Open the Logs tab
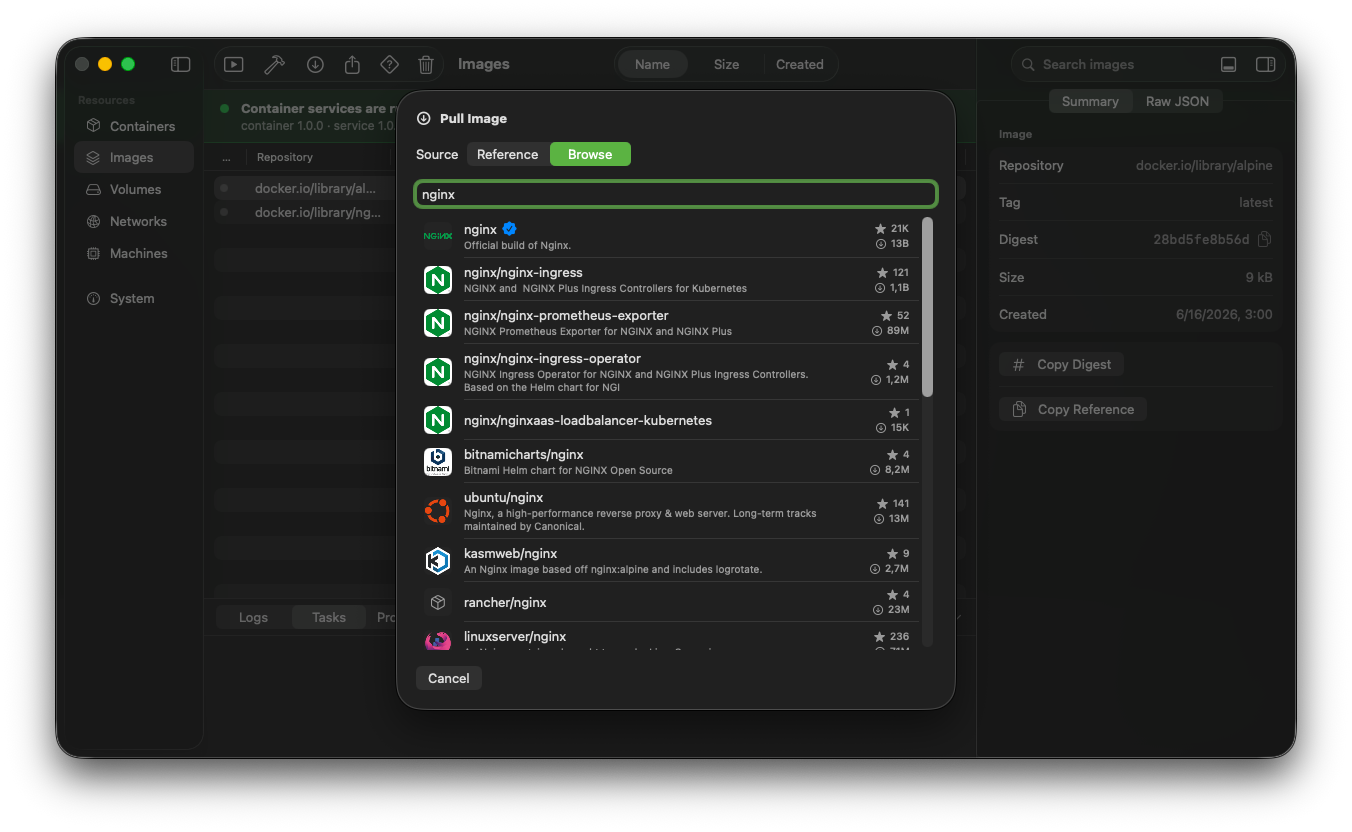The width and height of the screenshot is (1352, 832). click(253, 617)
